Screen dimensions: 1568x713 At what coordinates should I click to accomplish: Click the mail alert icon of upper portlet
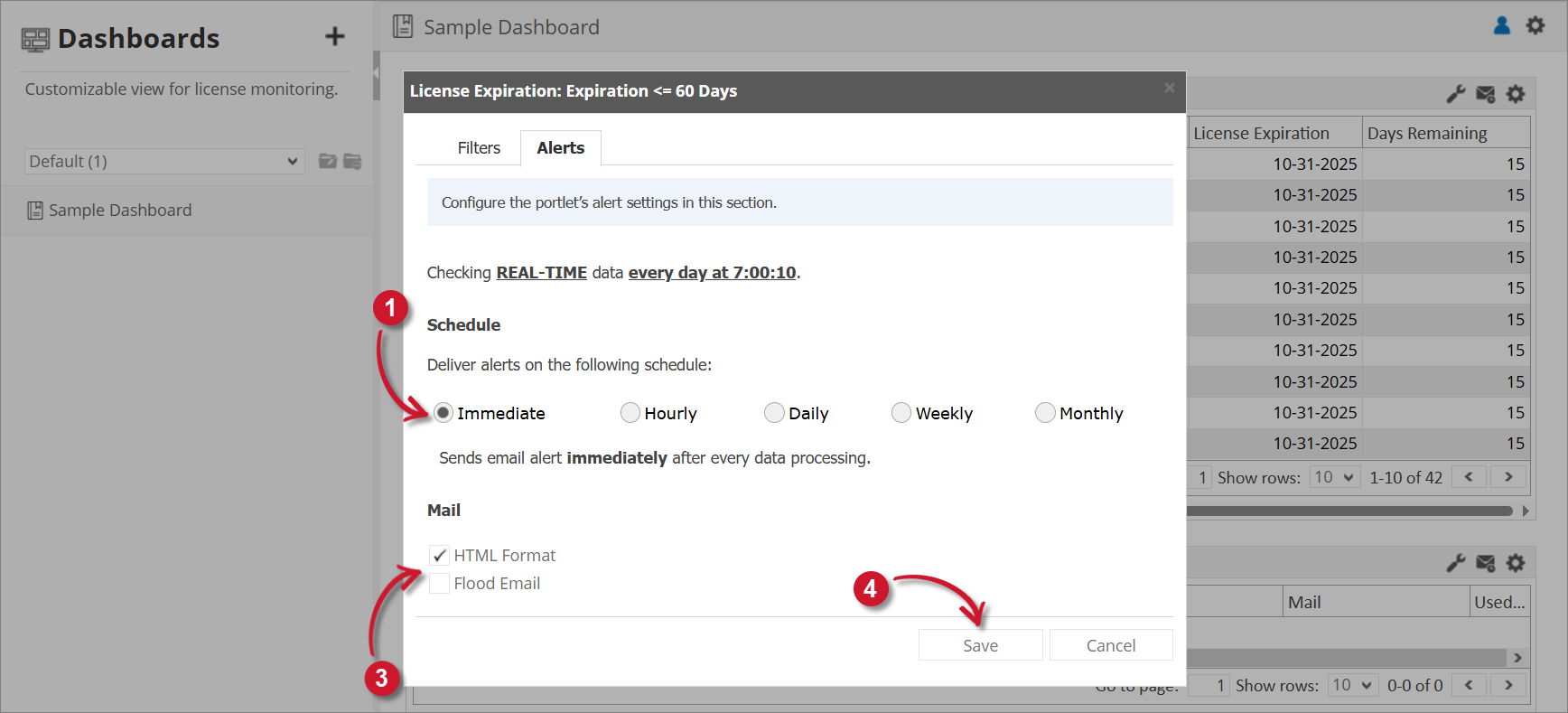pos(1486,94)
